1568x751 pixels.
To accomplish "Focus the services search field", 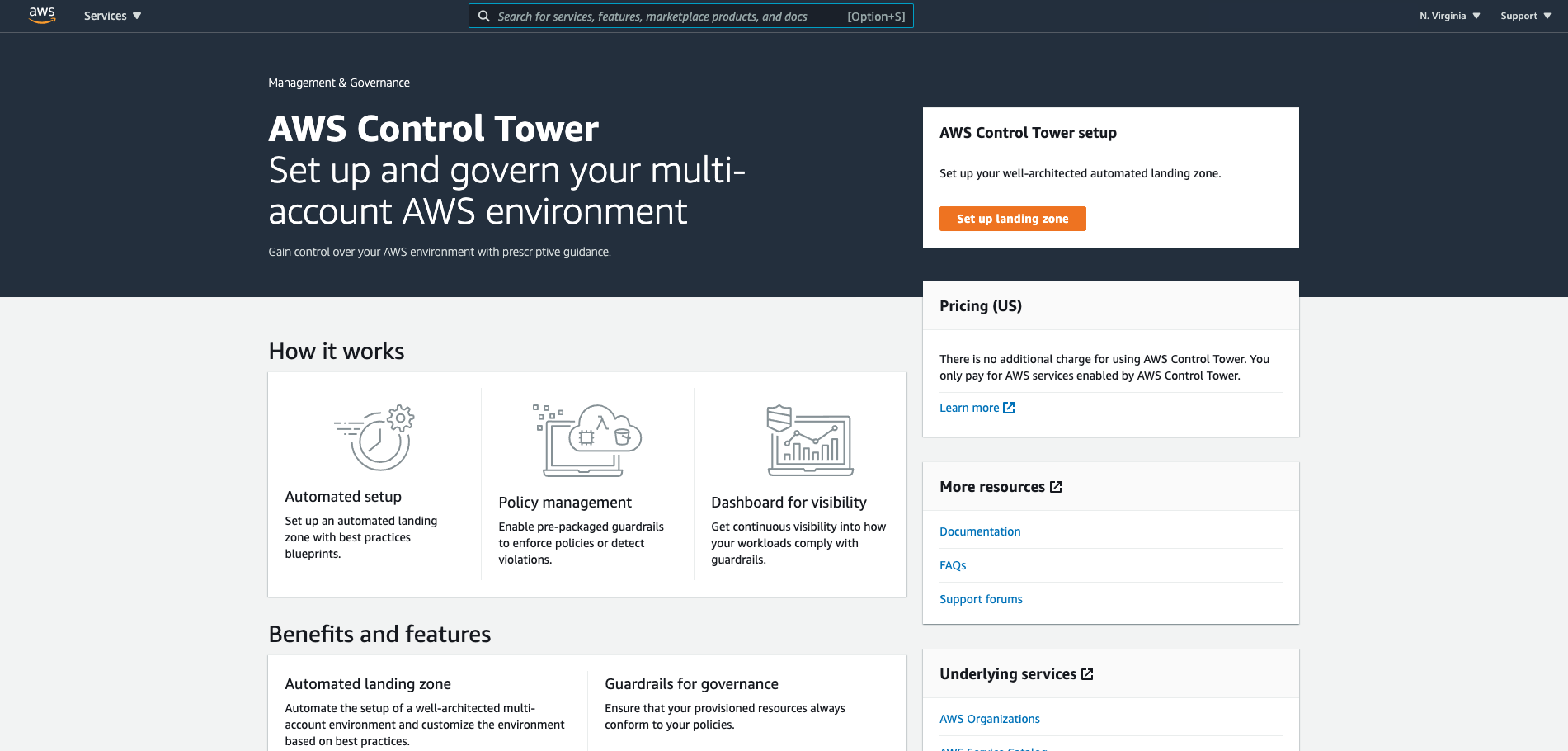I will [691, 16].
